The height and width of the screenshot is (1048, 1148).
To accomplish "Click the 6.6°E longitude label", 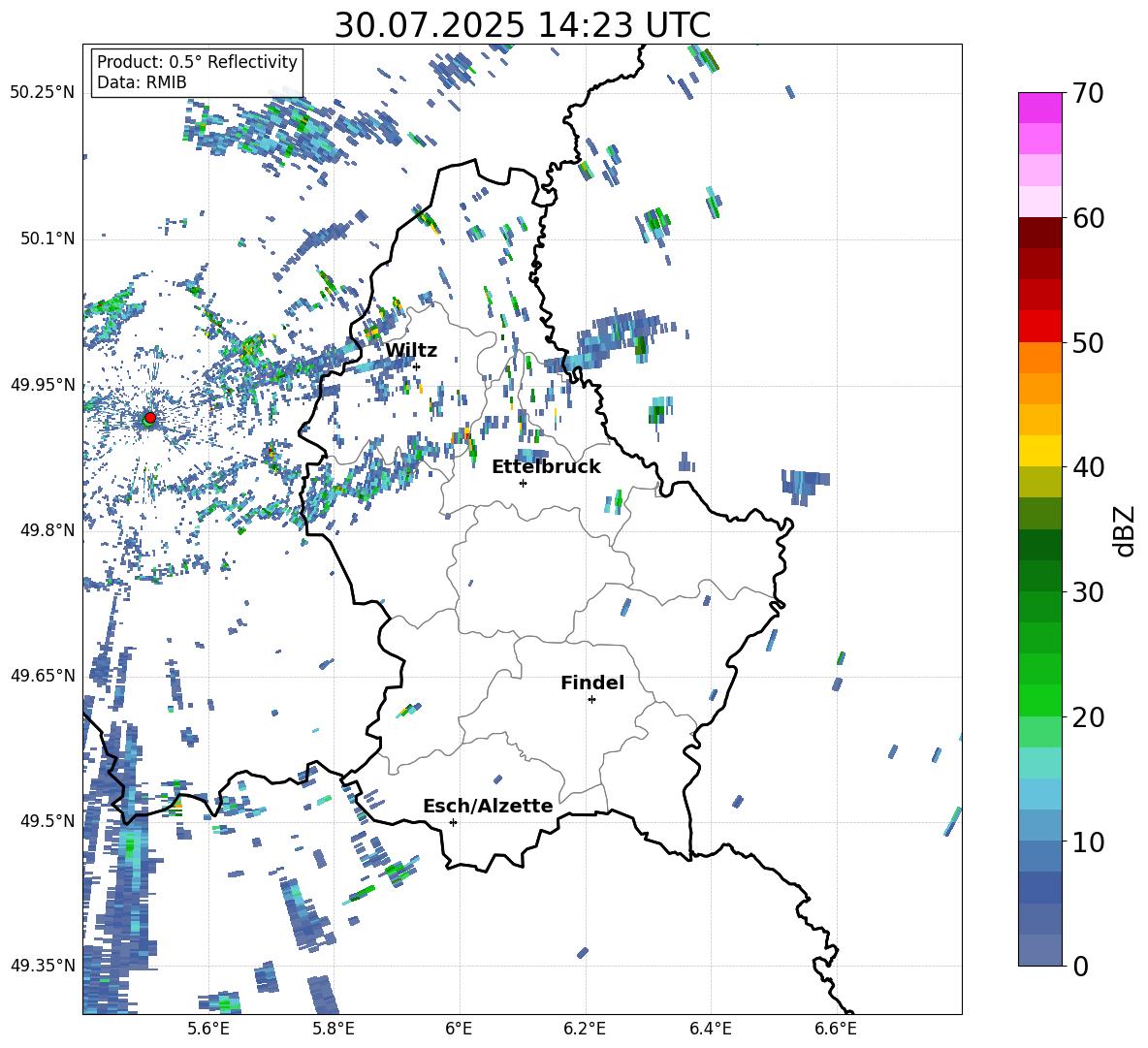I will 836,1029.
